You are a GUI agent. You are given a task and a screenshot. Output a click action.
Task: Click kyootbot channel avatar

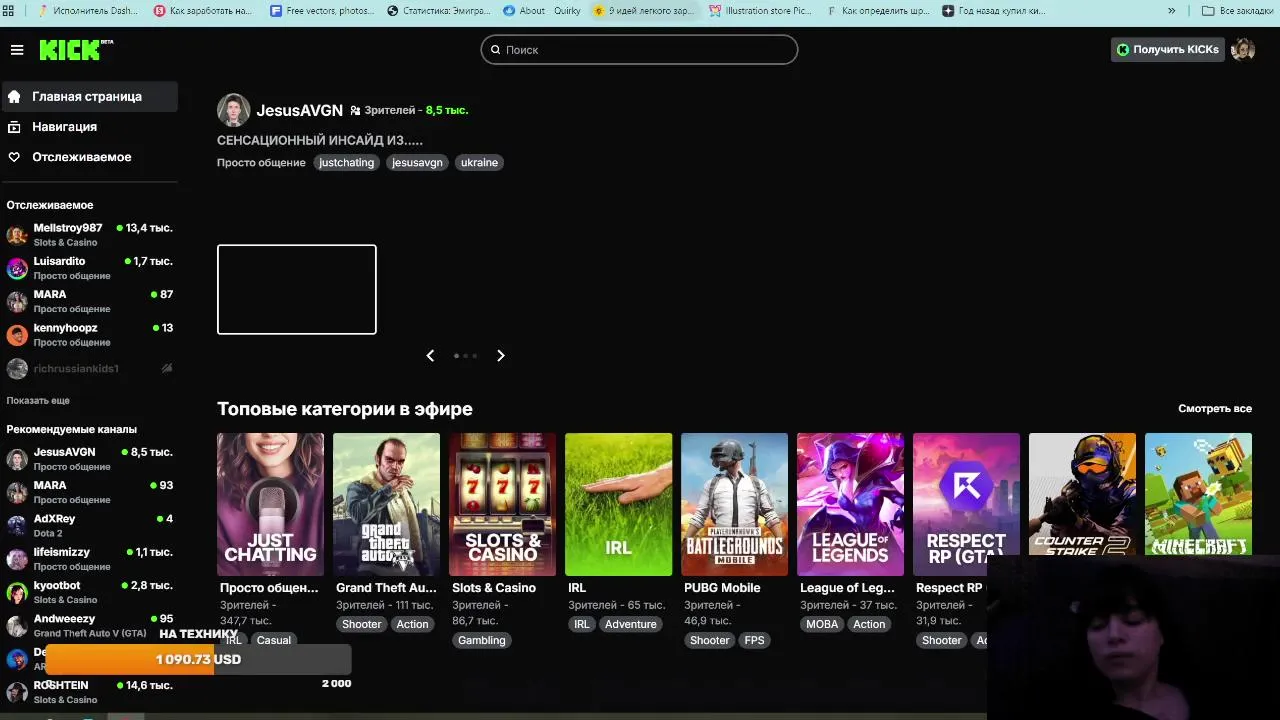coord(17,592)
